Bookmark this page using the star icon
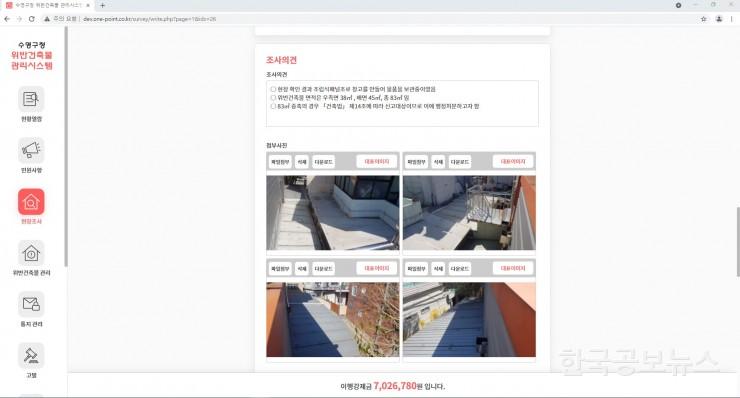 point(703,19)
